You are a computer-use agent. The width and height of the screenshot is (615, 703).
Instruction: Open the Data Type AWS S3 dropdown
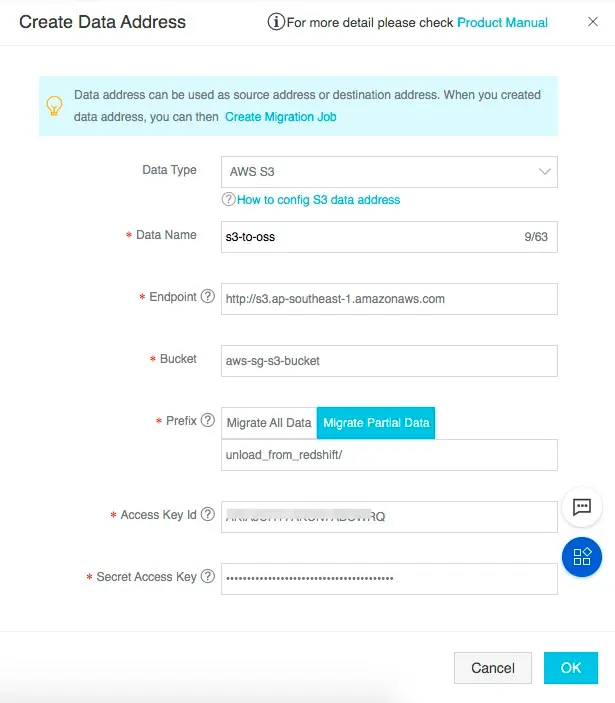point(389,172)
